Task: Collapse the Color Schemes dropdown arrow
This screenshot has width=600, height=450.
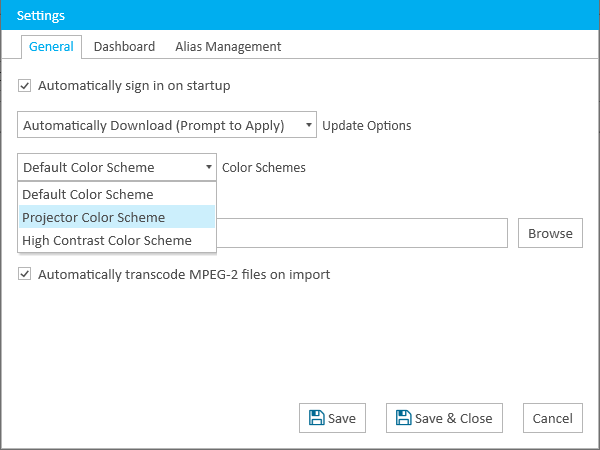Action: [209, 167]
